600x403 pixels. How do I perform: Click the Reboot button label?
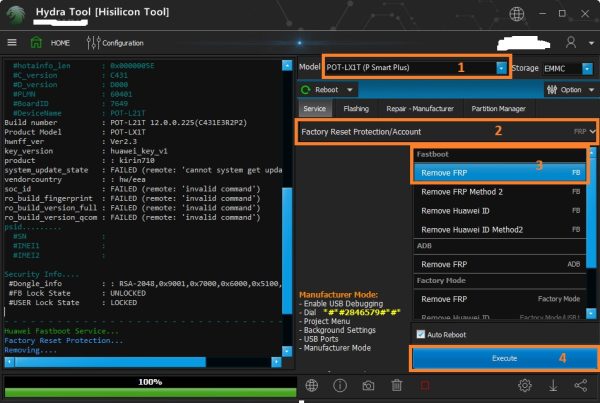(x=326, y=90)
